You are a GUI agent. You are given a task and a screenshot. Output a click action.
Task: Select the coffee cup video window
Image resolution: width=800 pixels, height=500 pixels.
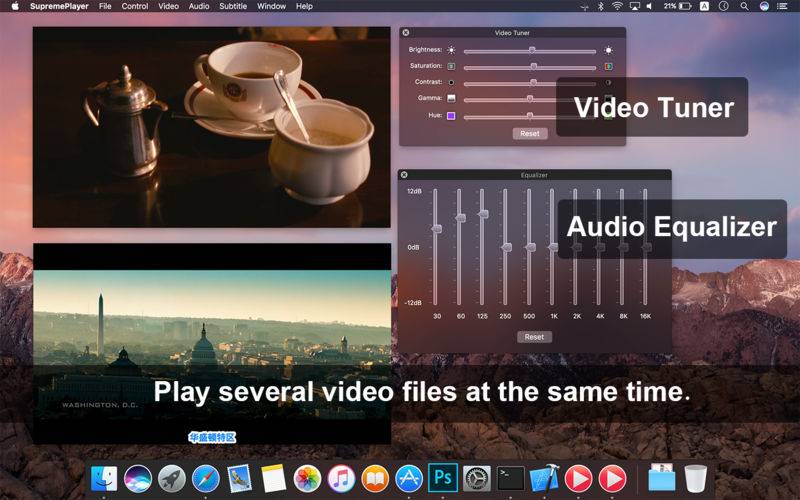211,127
